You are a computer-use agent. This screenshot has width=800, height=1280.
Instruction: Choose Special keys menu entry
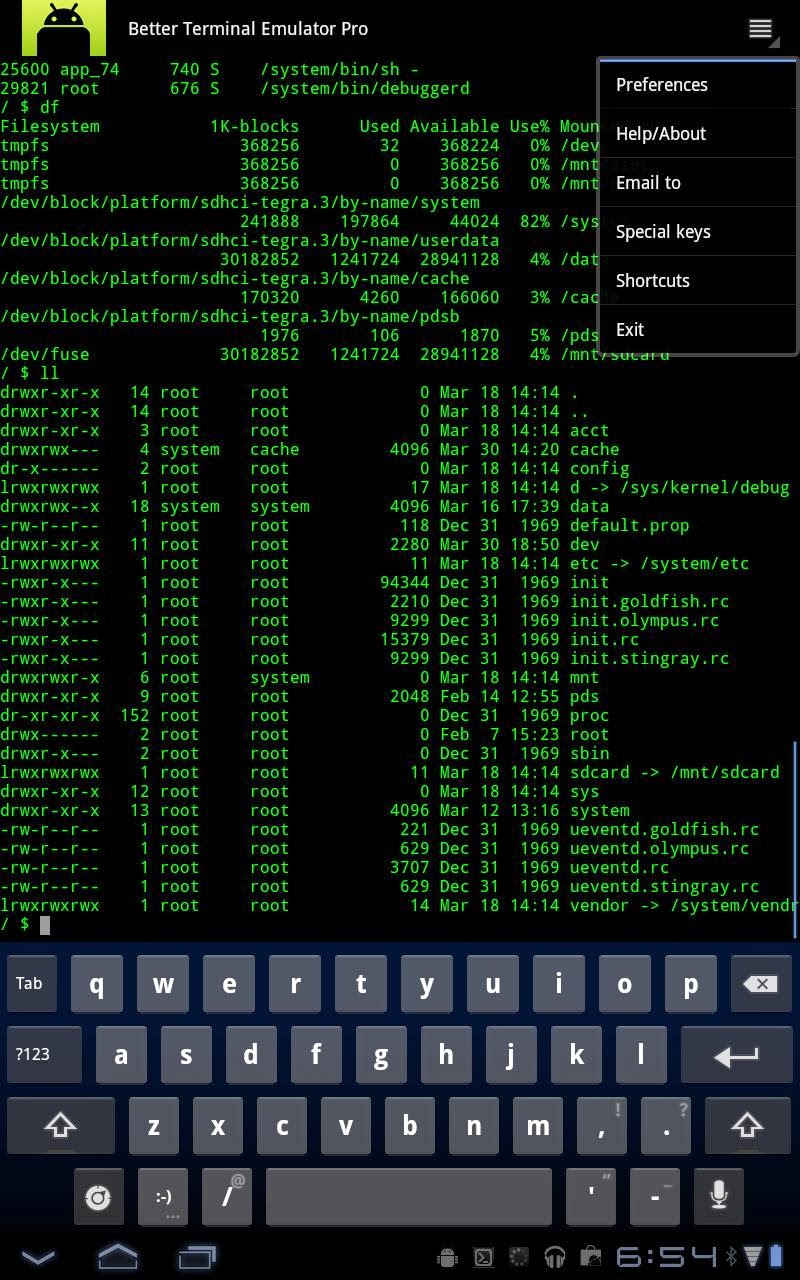[x=697, y=232]
